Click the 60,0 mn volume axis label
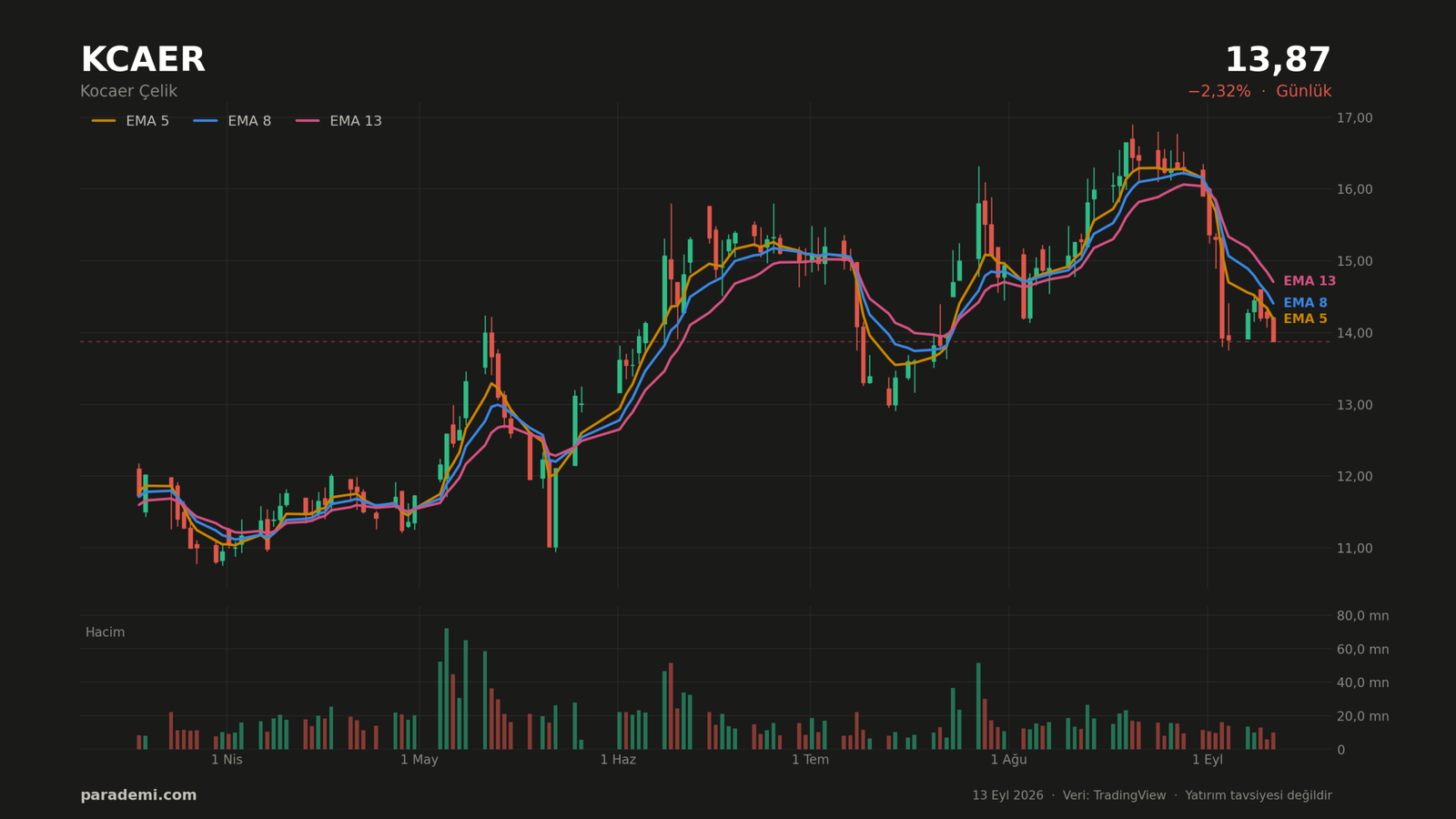 coord(1363,650)
